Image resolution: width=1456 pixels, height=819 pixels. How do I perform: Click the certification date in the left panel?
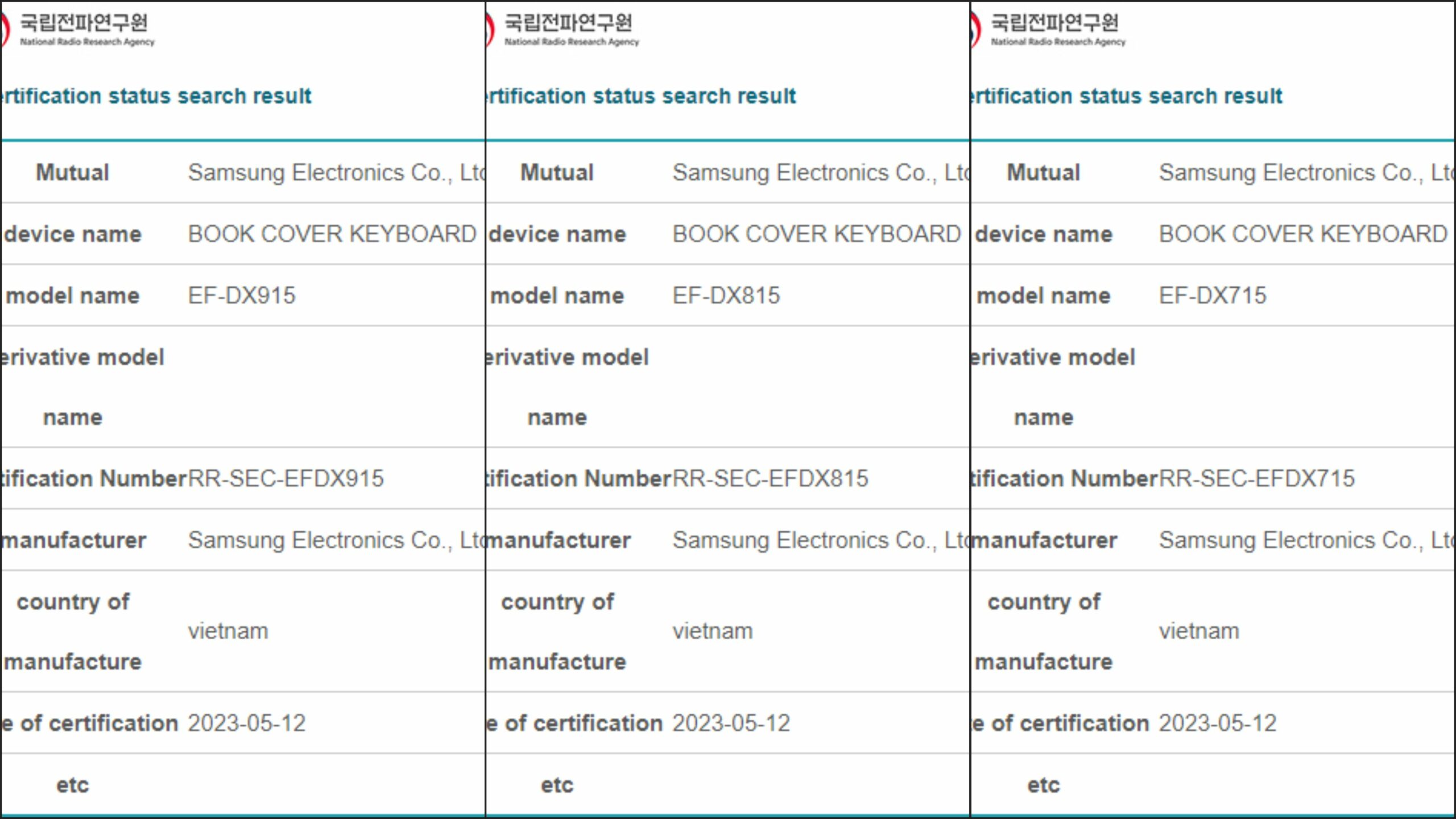coord(247,723)
